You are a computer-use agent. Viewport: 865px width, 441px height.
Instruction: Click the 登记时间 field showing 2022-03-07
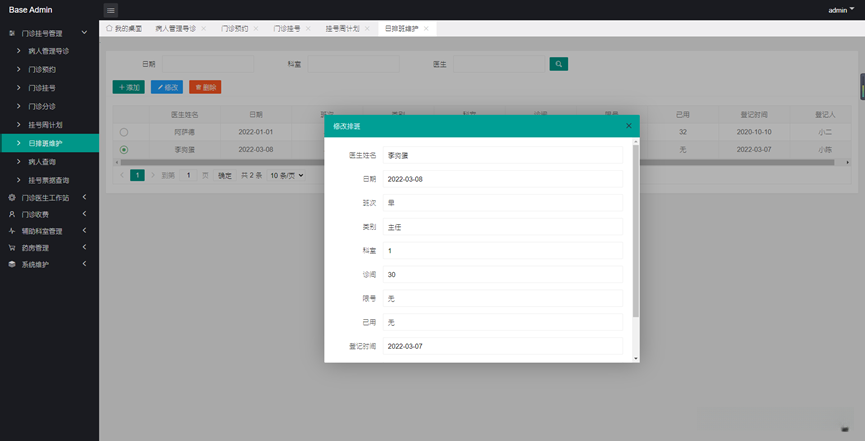point(503,346)
